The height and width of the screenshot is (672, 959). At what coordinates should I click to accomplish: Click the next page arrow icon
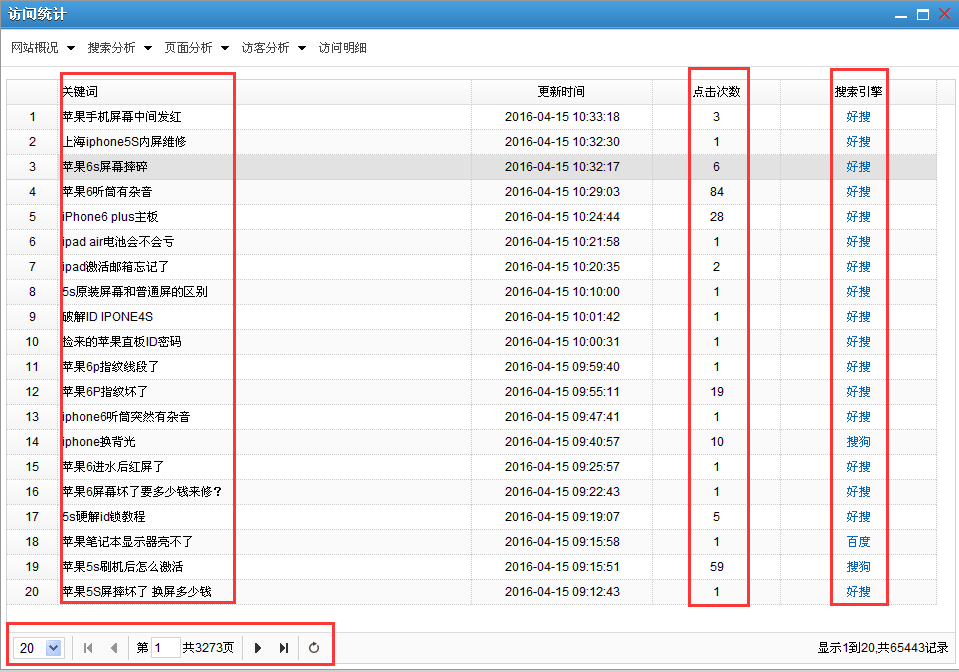pyautogui.click(x=257, y=647)
